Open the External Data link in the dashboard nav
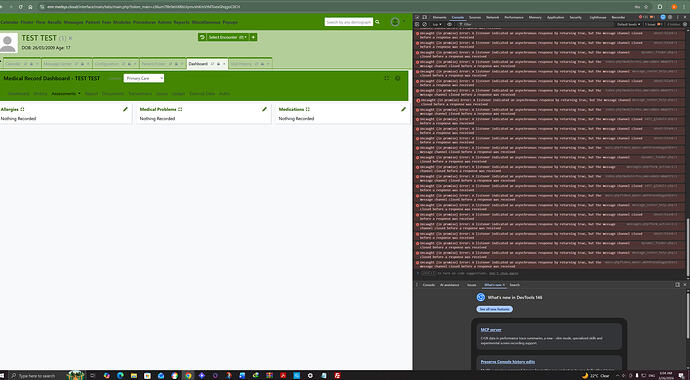This screenshot has height=380, width=690. pos(202,94)
